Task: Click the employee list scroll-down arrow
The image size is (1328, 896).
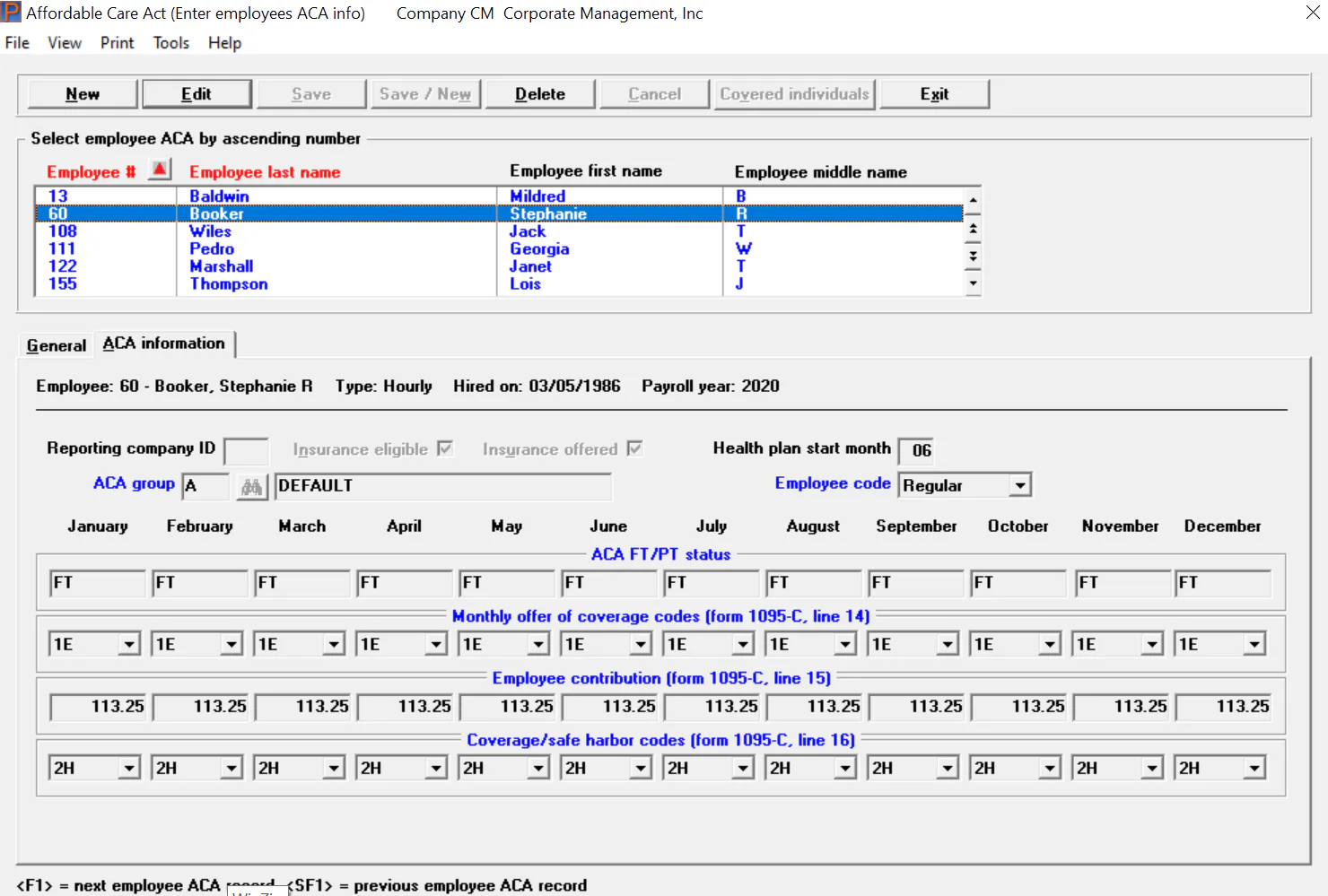Action: (973, 283)
